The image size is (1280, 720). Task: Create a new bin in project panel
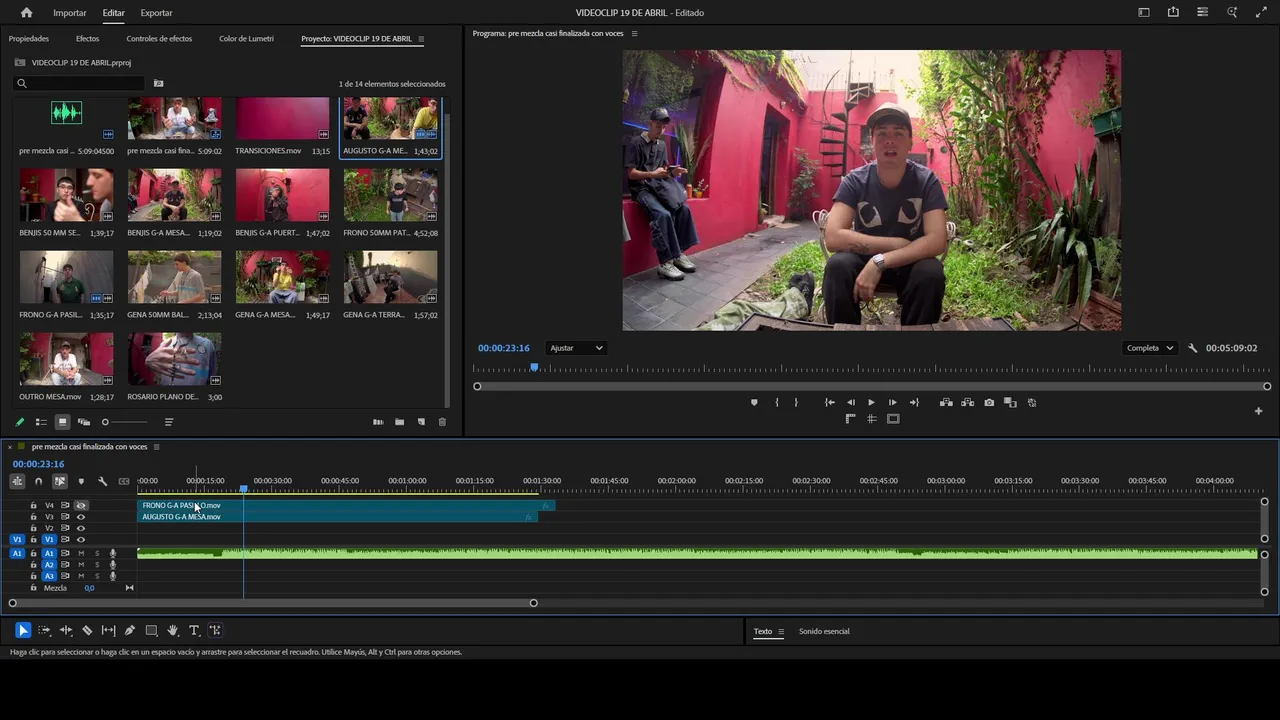coord(399,422)
